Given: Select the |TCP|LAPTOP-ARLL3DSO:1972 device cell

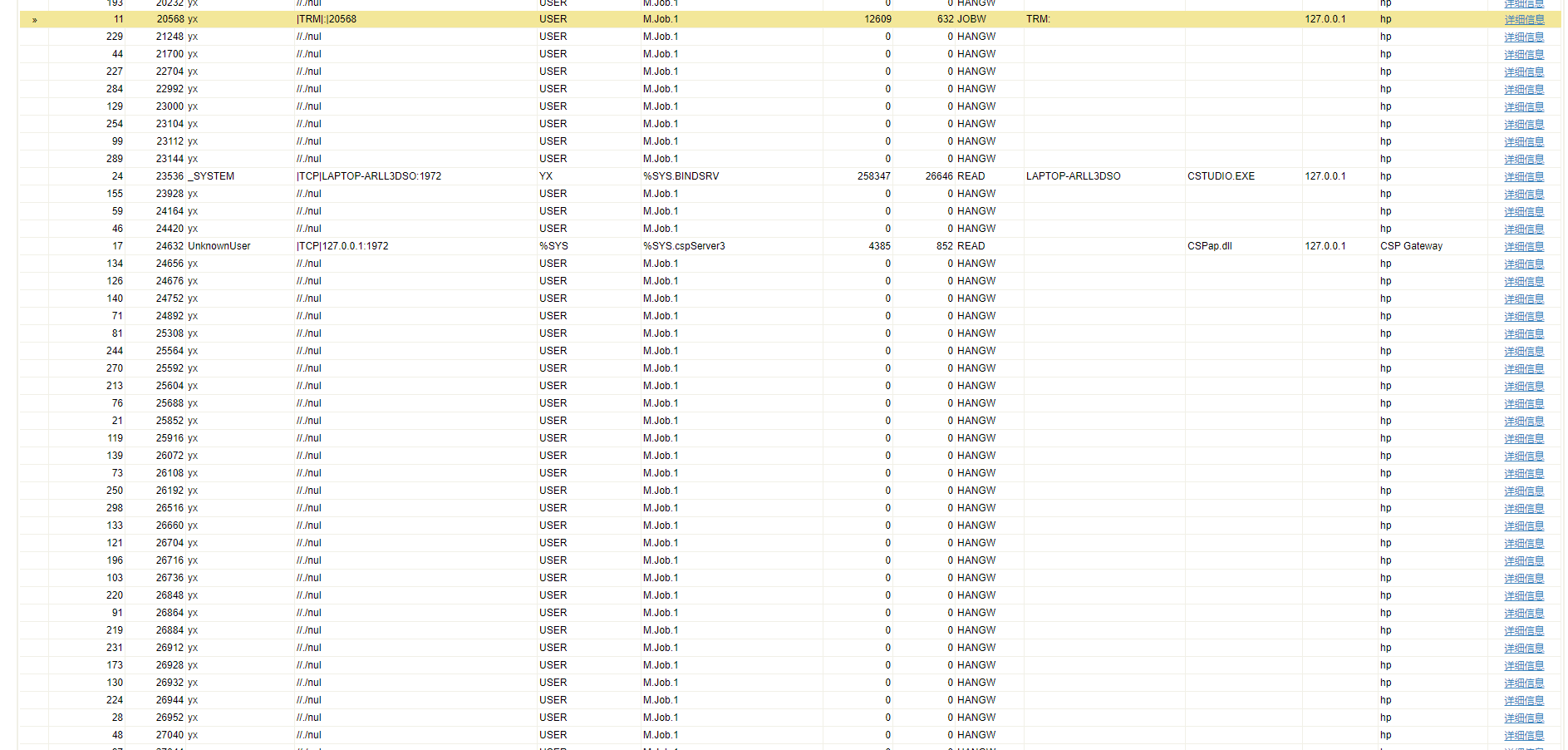Looking at the screenshot, I should click(x=369, y=176).
